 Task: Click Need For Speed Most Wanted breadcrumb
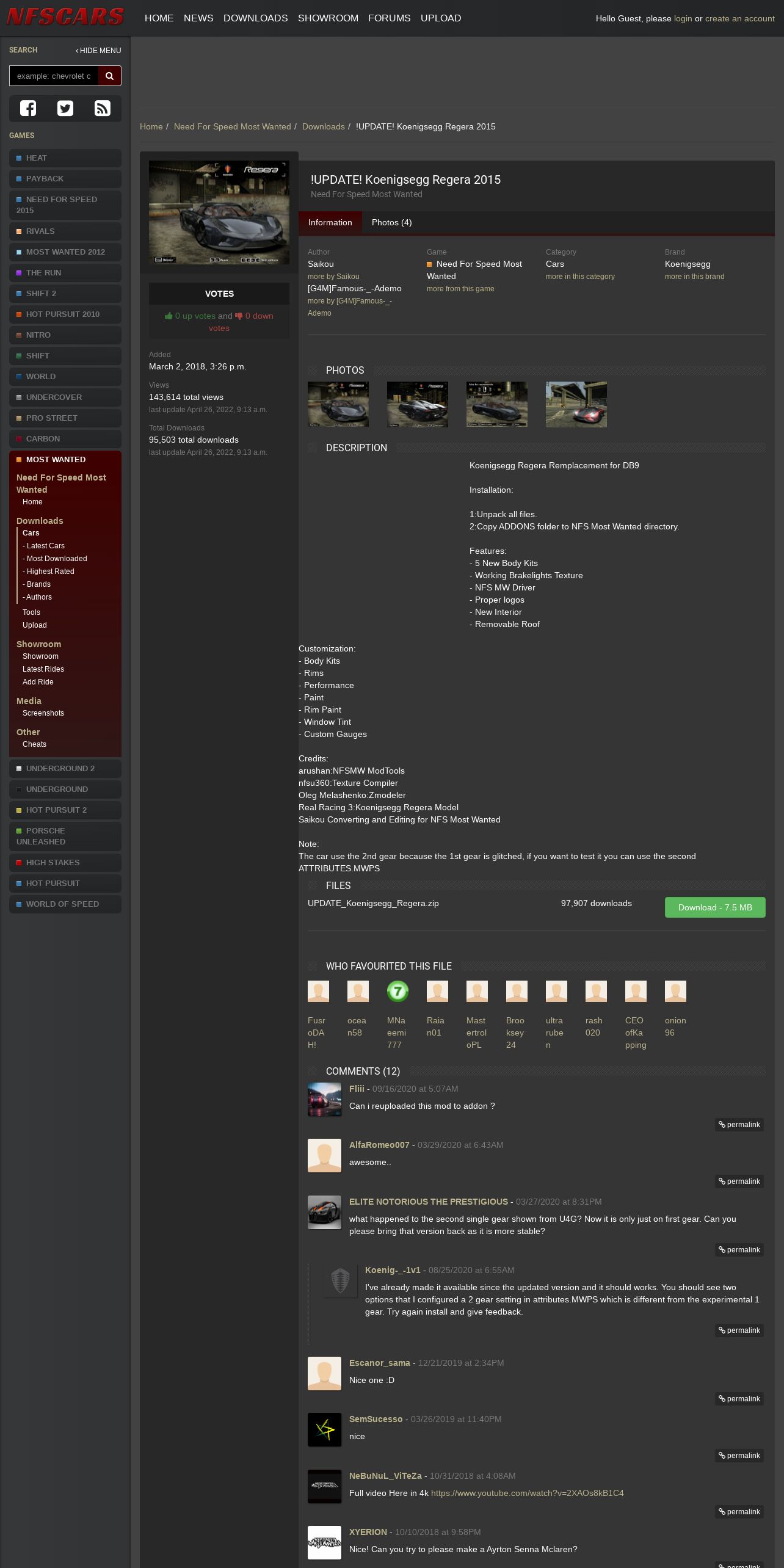pyautogui.click(x=233, y=126)
